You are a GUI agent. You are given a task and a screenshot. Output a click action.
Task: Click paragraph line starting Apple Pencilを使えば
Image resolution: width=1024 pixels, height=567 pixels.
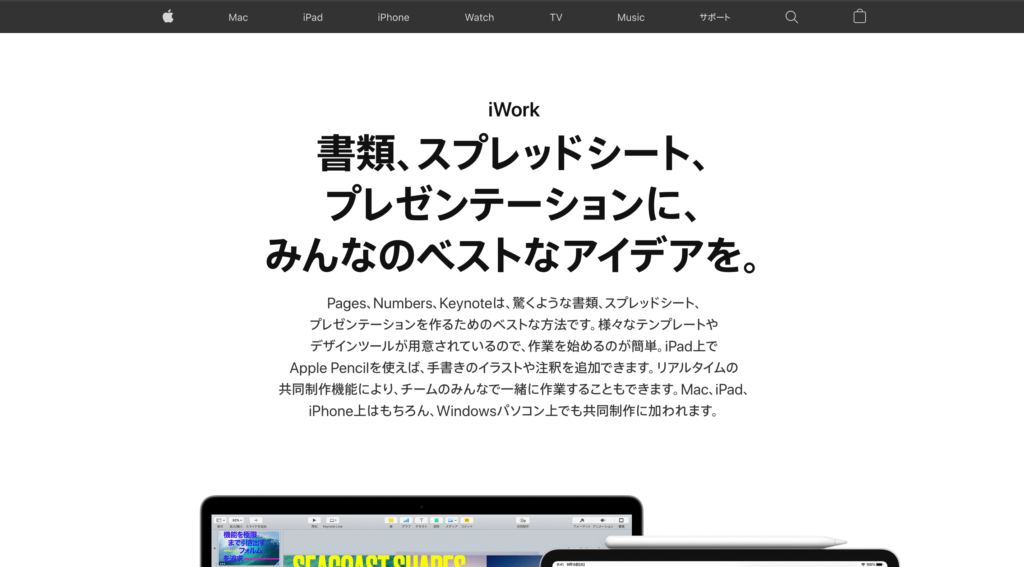click(x=513, y=368)
